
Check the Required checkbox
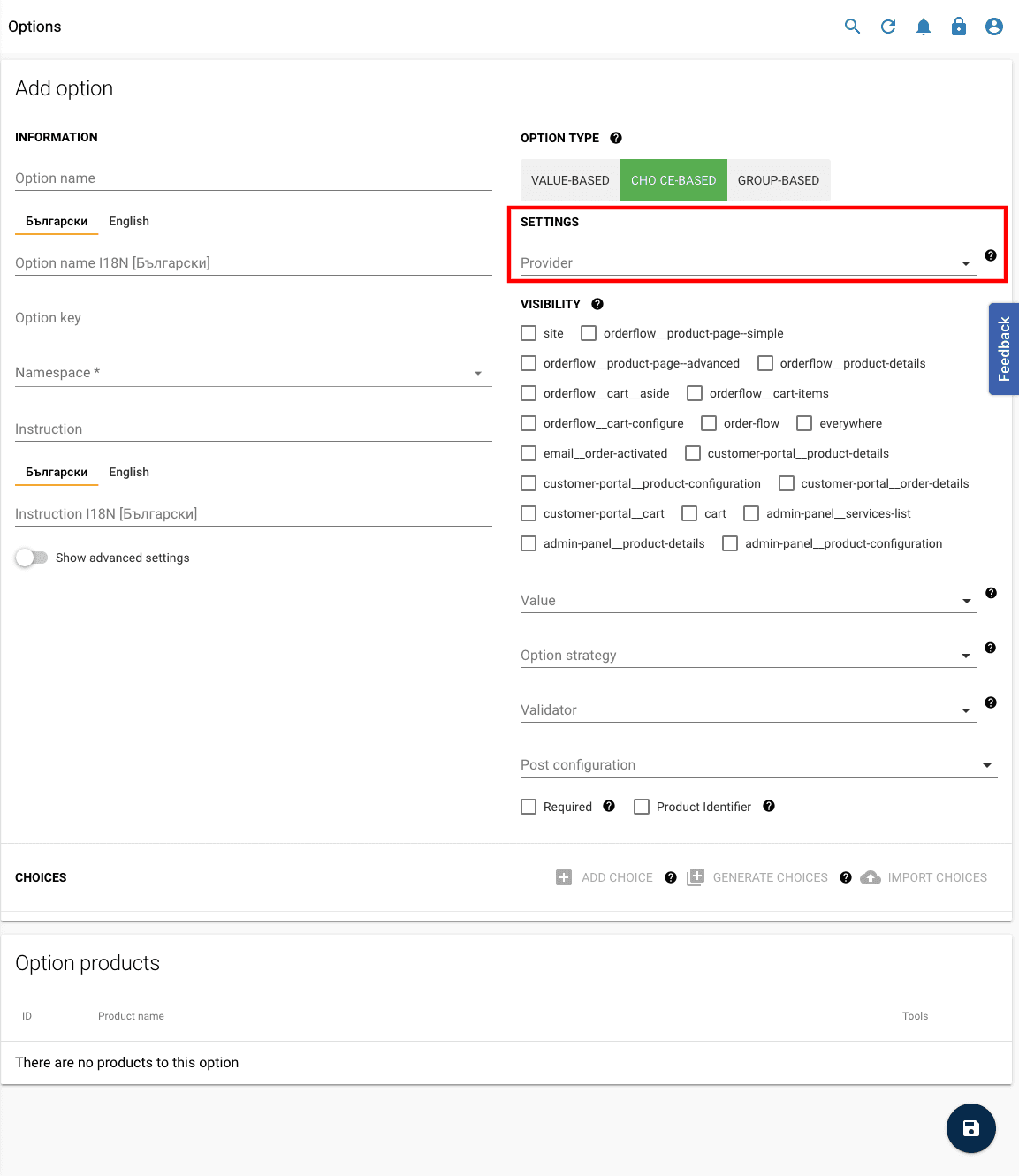(528, 807)
